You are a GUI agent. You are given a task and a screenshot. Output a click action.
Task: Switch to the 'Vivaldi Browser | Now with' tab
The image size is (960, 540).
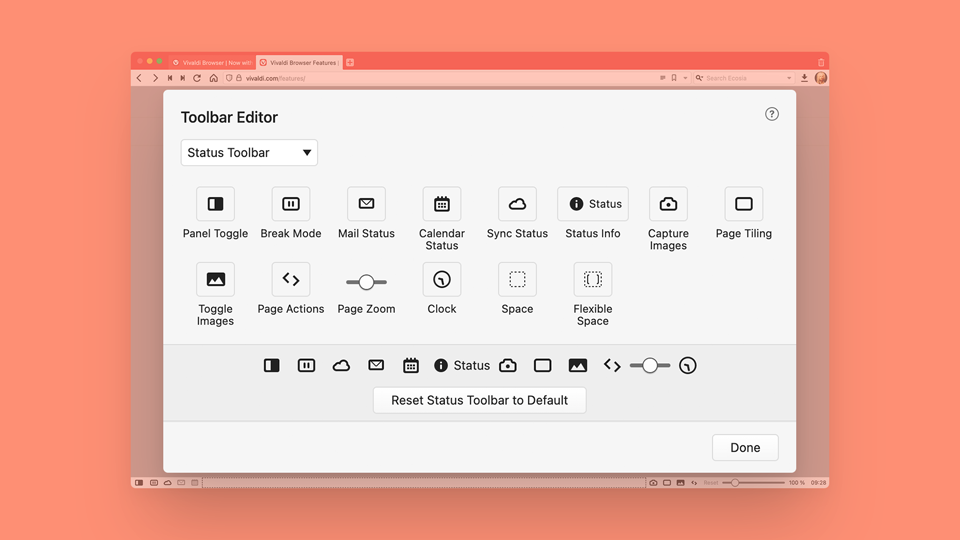tap(212, 62)
